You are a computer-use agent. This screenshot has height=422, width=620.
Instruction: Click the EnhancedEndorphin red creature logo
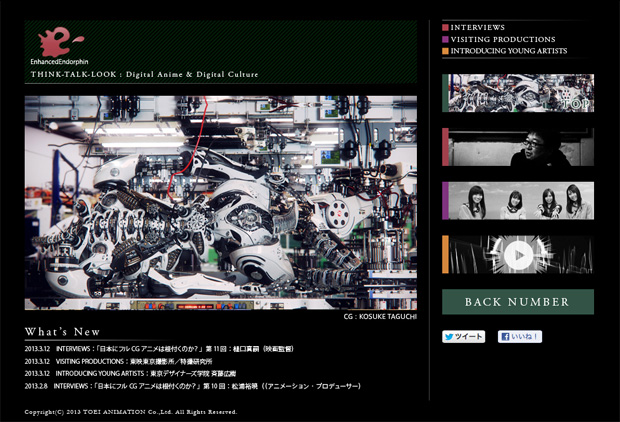click(53, 42)
